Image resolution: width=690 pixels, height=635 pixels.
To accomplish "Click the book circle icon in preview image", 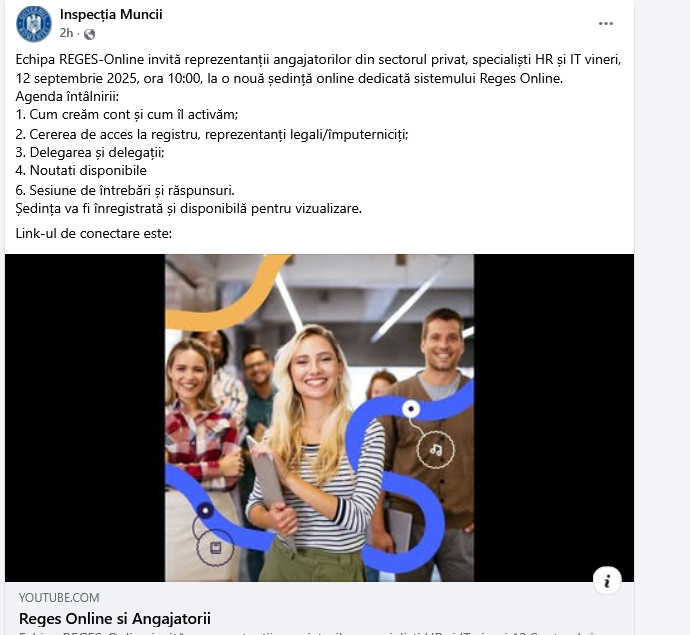I will tap(215, 547).
